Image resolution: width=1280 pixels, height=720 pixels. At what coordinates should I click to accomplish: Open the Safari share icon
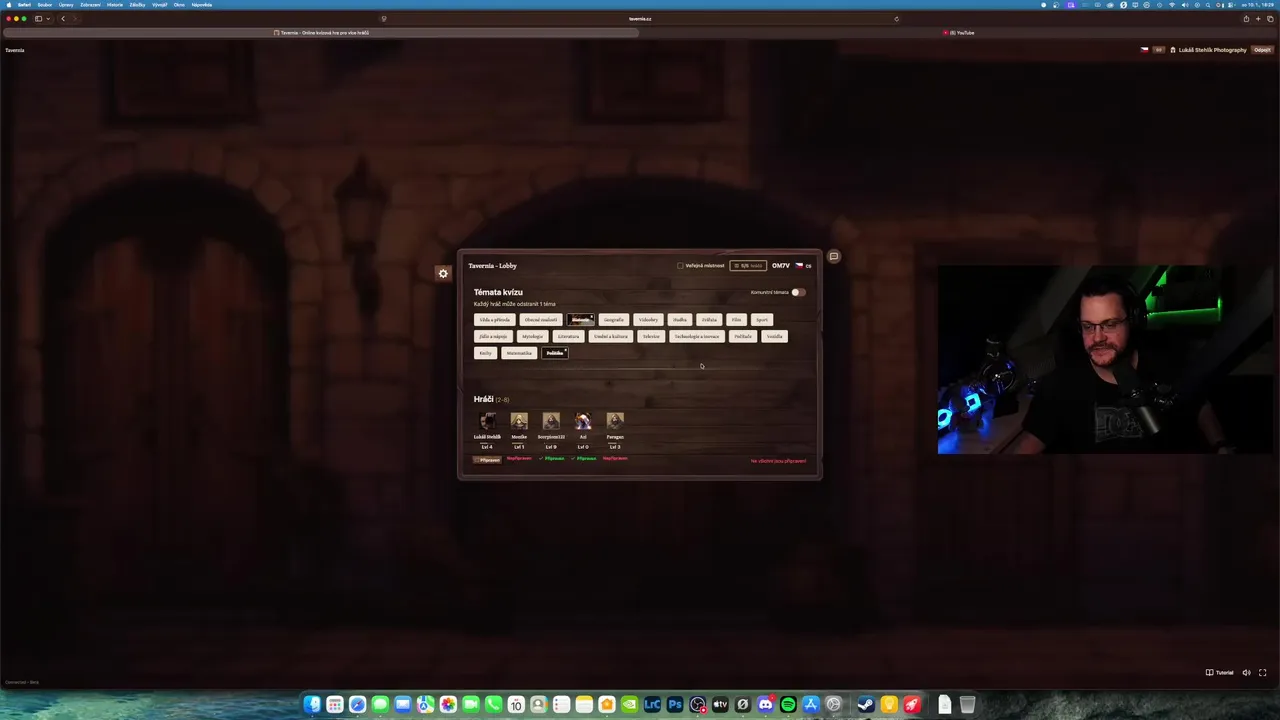[1246, 18]
